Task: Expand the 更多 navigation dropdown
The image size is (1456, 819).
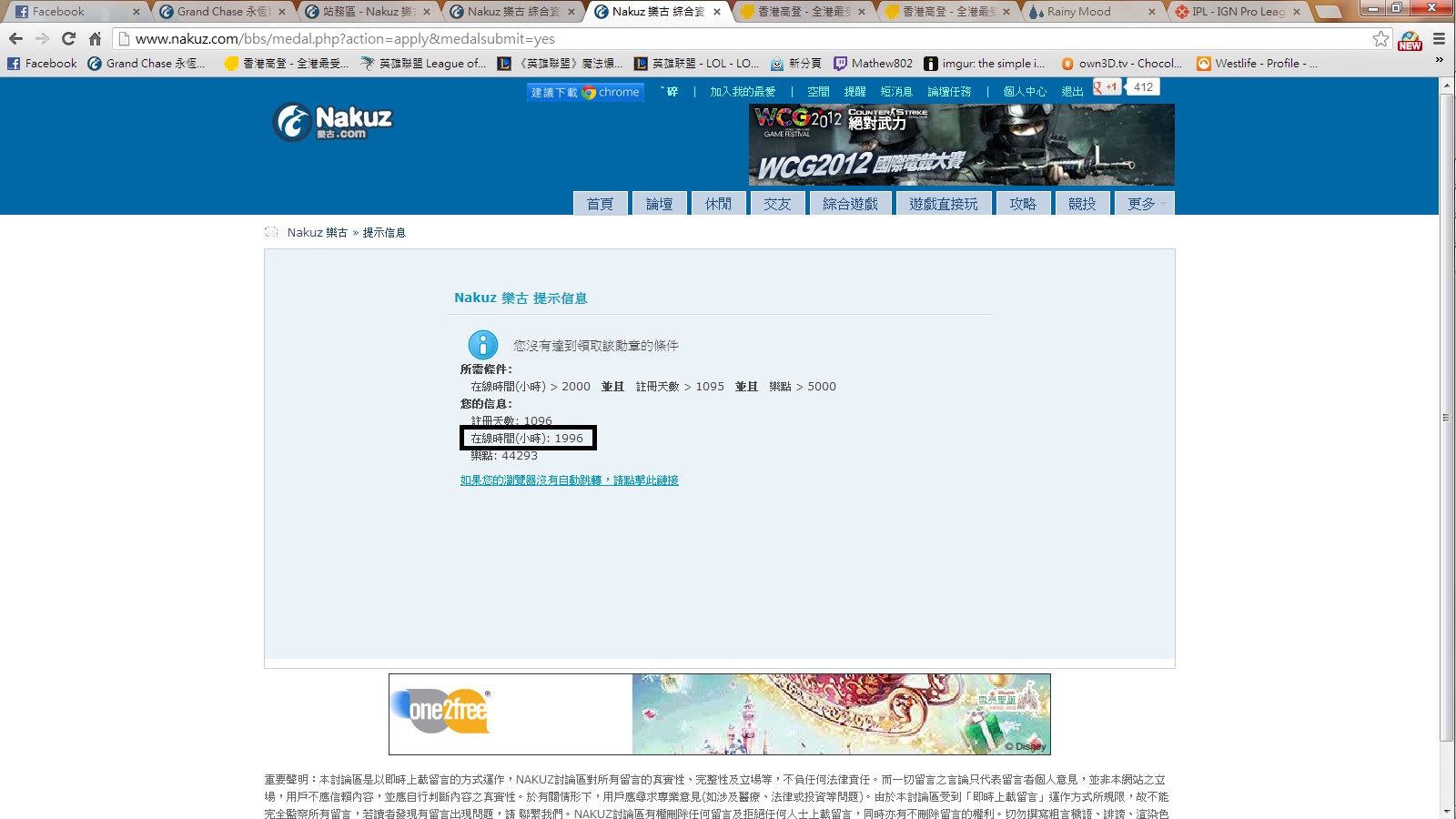Action: [1145, 204]
